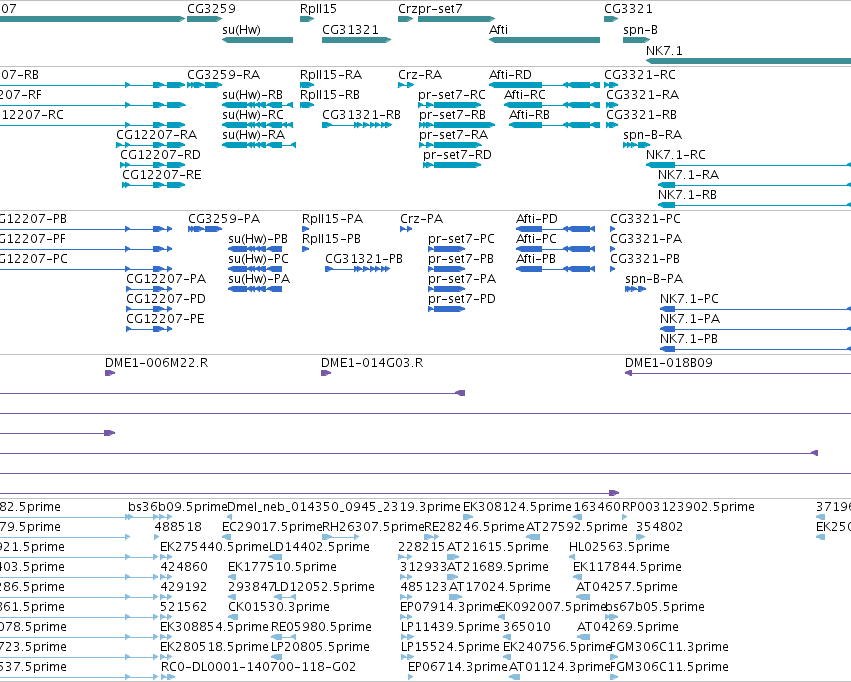Click the RpII15 gene label
Viewport: 851px width, 682px height.
(318, 9)
